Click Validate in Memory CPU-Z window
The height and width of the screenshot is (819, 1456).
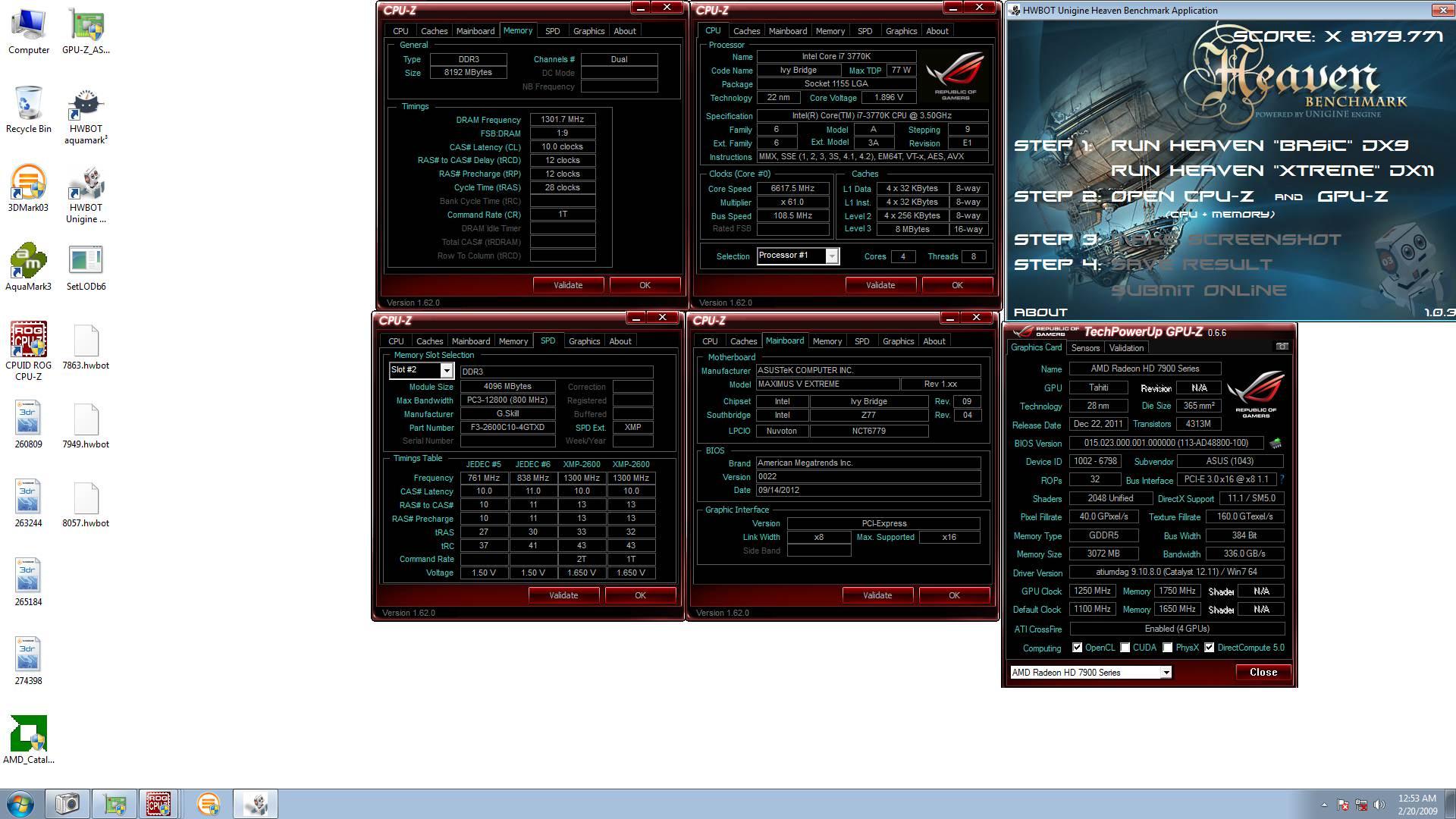pos(568,285)
